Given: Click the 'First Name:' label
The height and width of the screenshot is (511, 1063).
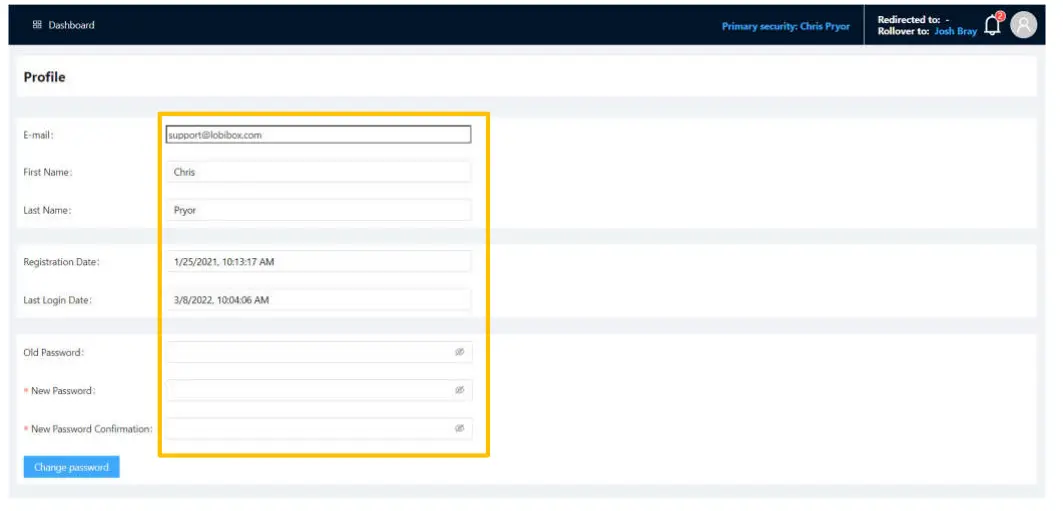Looking at the screenshot, I should 48,172.
